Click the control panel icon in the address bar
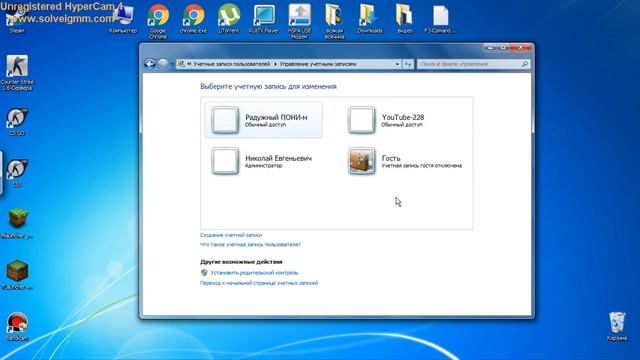Screen dimensions: 640x360 (181, 64)
